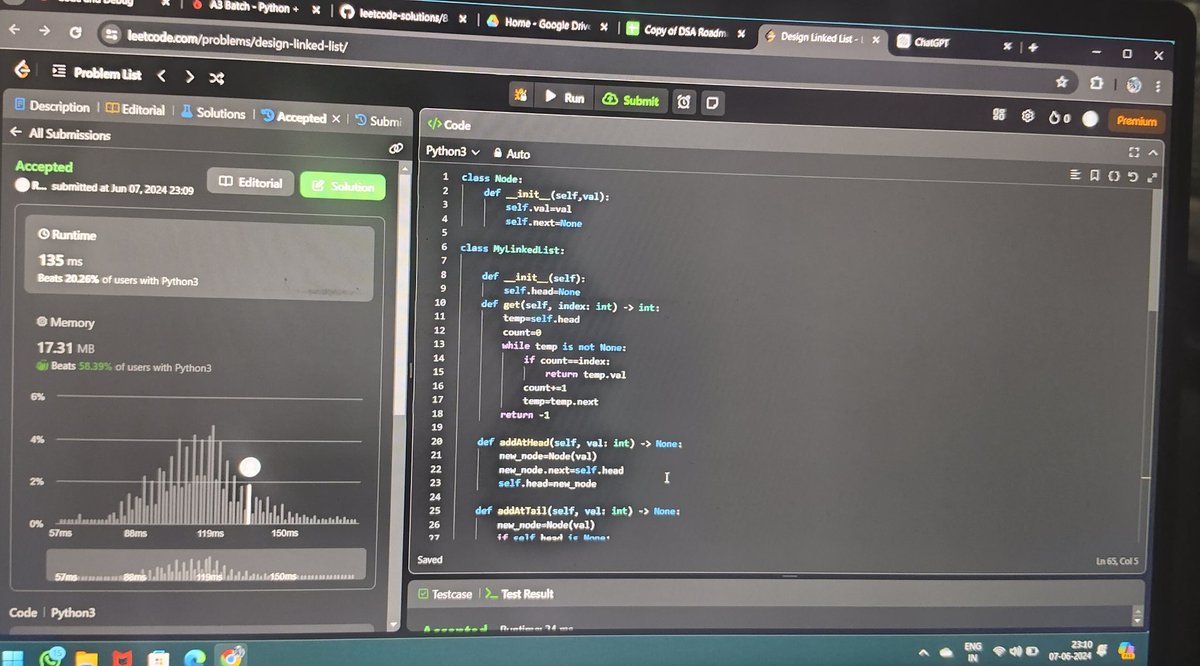Format code lines icon in editor

[1075, 175]
